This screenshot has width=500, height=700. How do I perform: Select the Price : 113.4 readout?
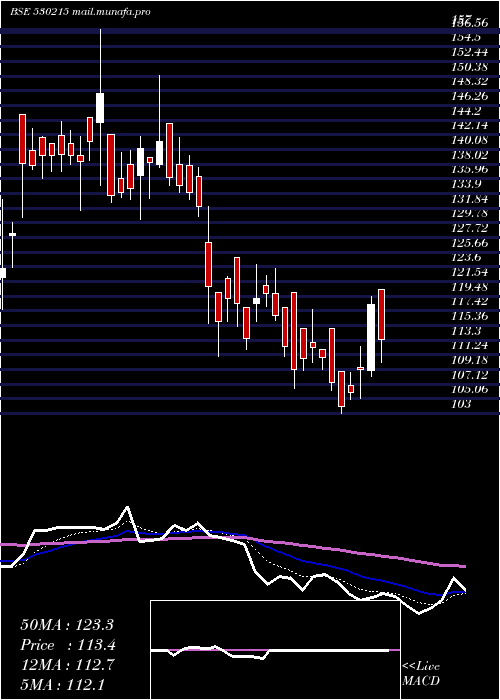click(68, 645)
